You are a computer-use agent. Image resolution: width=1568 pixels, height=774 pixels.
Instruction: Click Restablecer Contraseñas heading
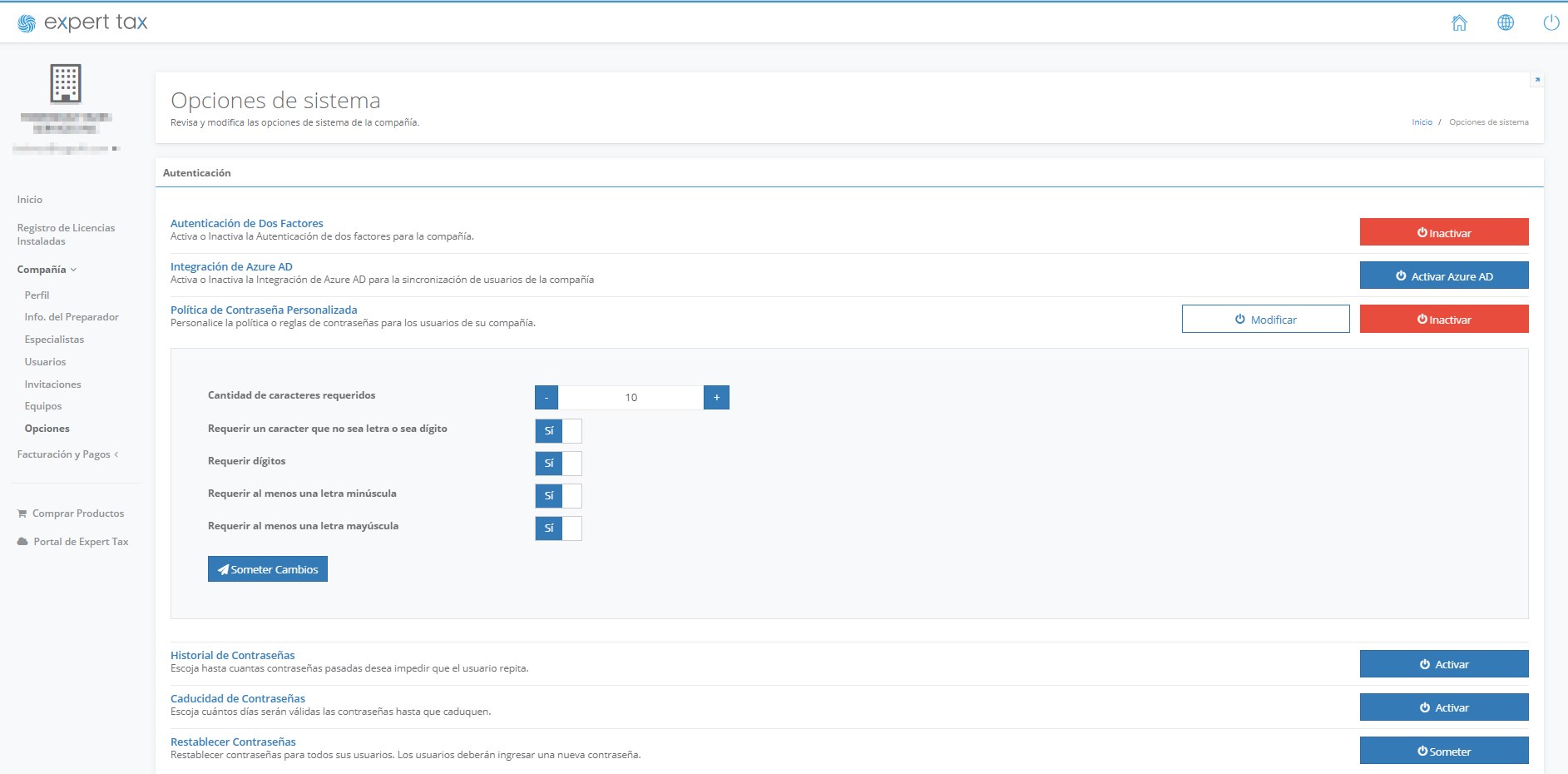pos(233,742)
